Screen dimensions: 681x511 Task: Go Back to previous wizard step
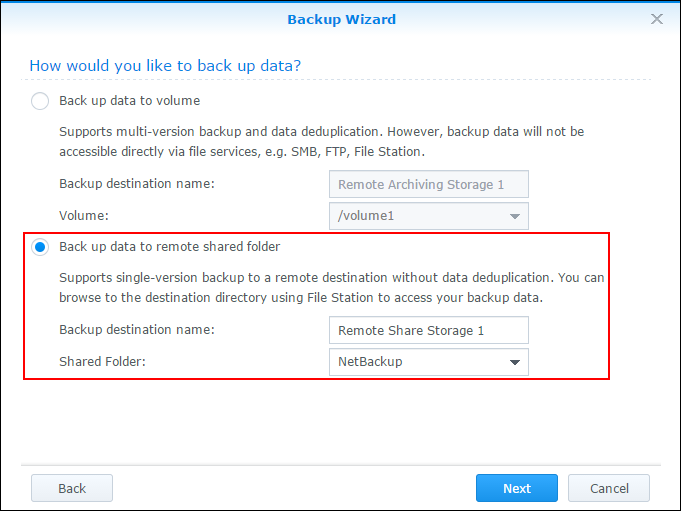[x=72, y=488]
